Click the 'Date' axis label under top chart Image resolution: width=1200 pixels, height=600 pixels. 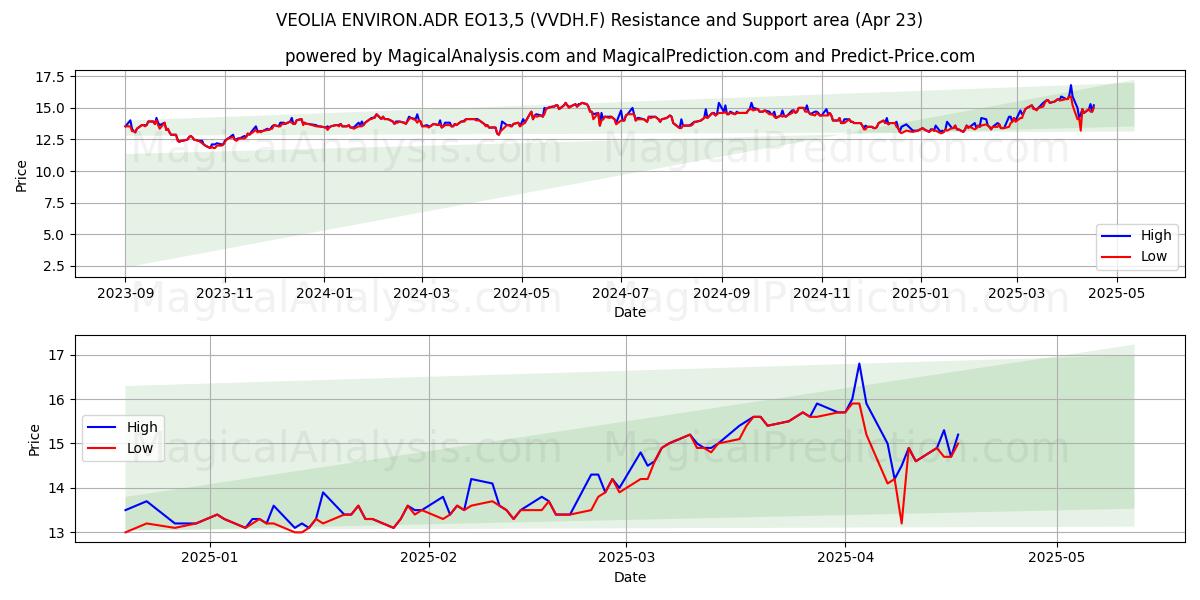(630, 312)
